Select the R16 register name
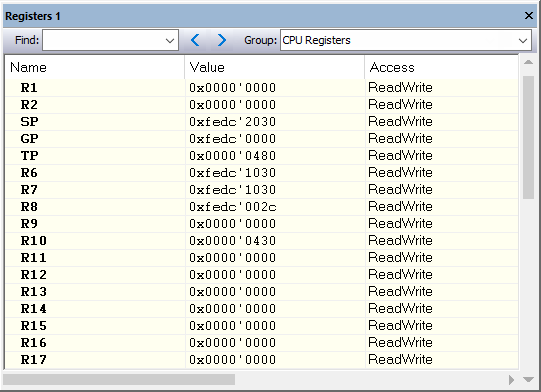541x392 pixels. (x=33, y=343)
